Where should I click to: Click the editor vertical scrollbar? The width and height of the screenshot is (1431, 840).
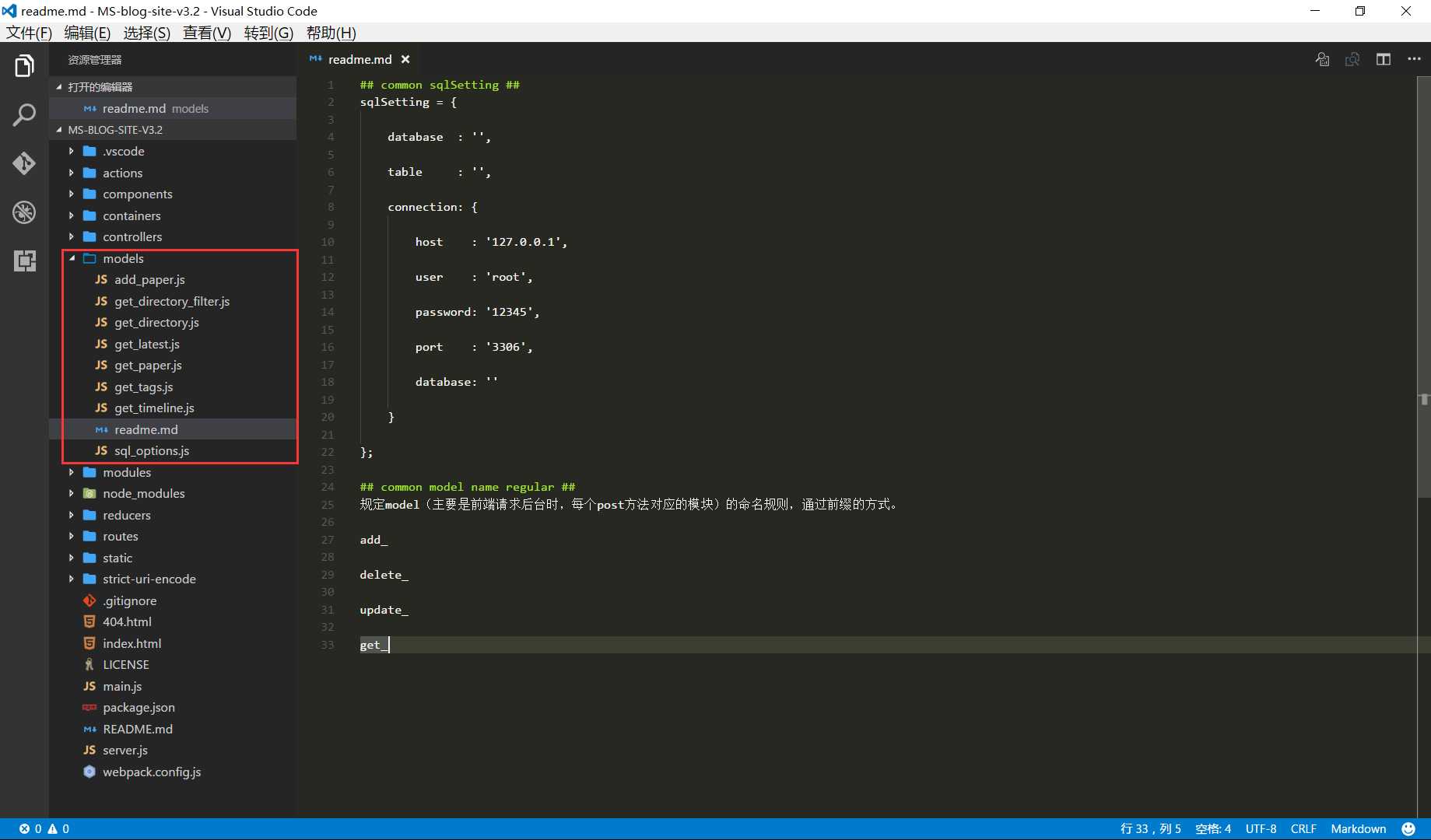pyautogui.click(x=1424, y=287)
